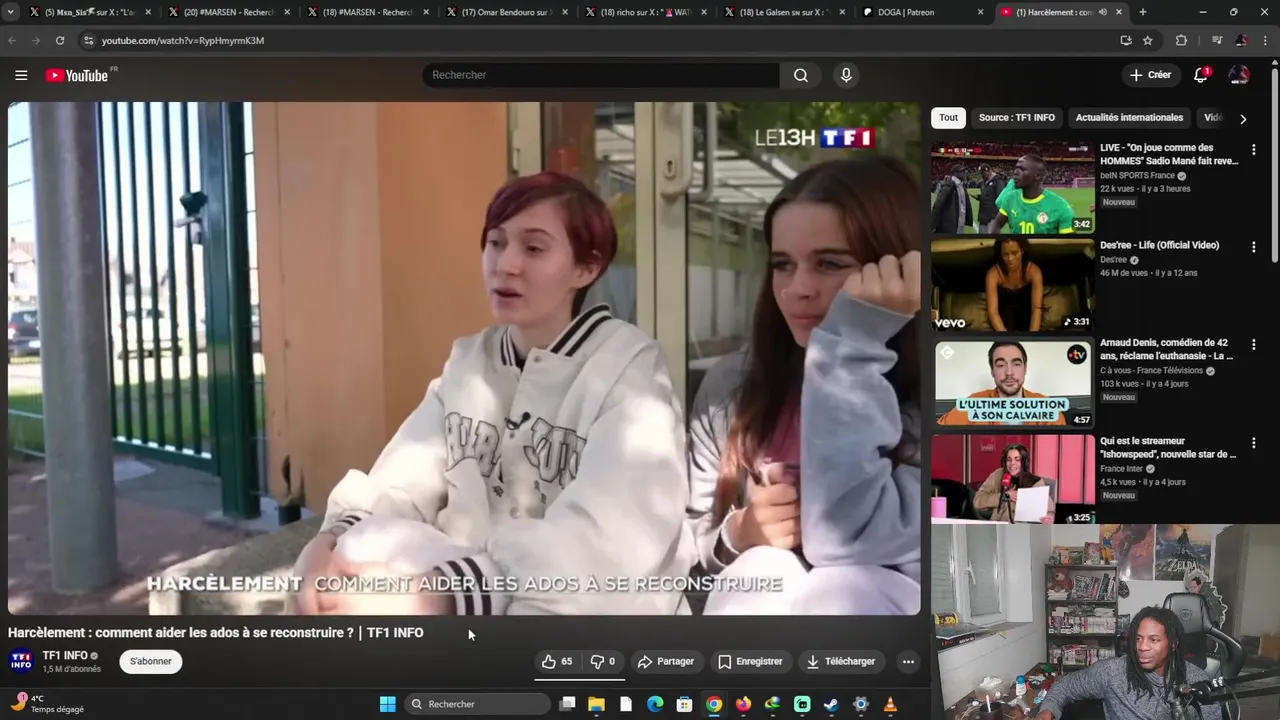
Task: Open options for Des'ree Life video
Action: (x=1253, y=246)
